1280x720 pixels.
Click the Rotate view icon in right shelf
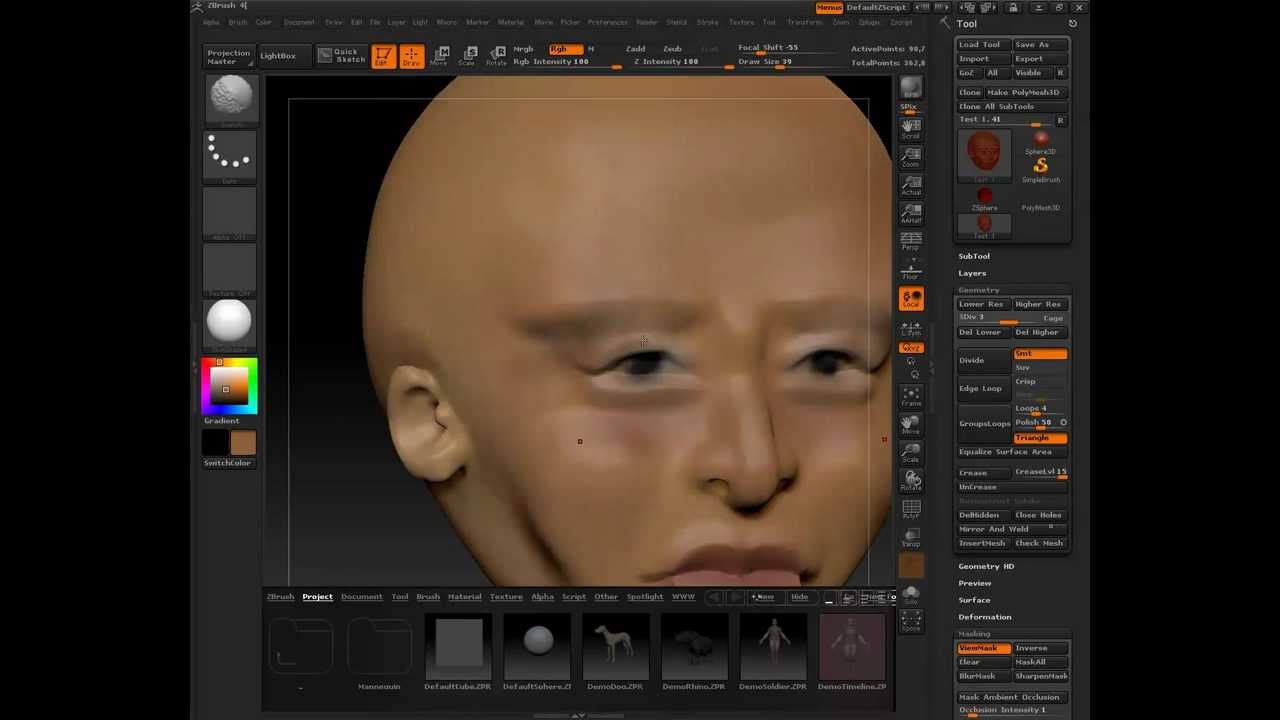pyautogui.click(x=911, y=481)
